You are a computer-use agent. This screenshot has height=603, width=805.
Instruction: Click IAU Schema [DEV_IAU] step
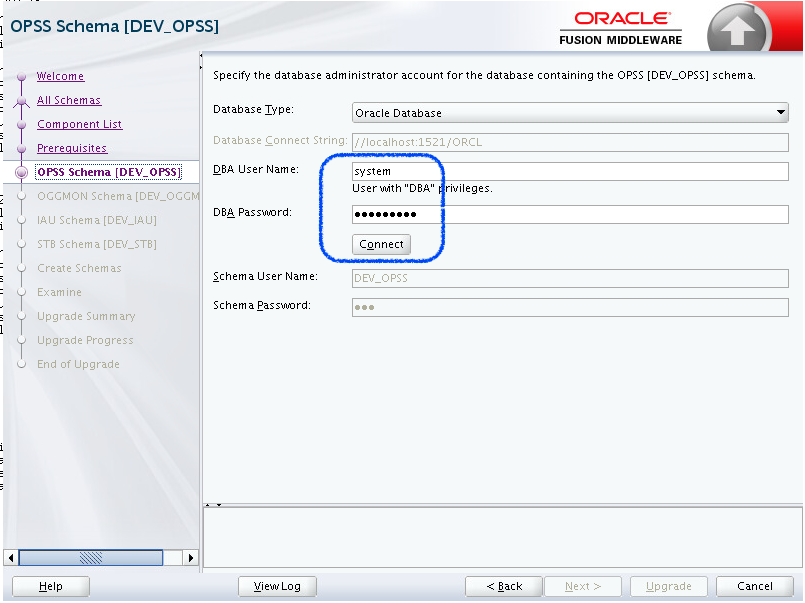[x=97, y=220]
